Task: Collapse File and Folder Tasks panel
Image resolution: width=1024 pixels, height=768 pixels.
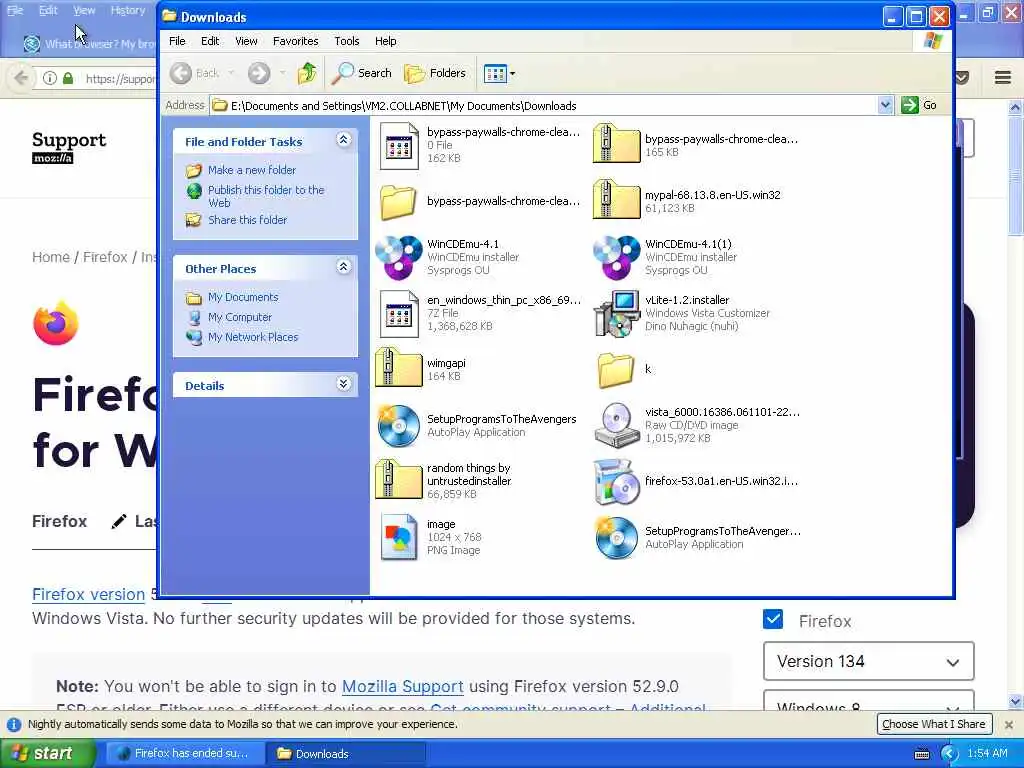Action: (x=344, y=140)
